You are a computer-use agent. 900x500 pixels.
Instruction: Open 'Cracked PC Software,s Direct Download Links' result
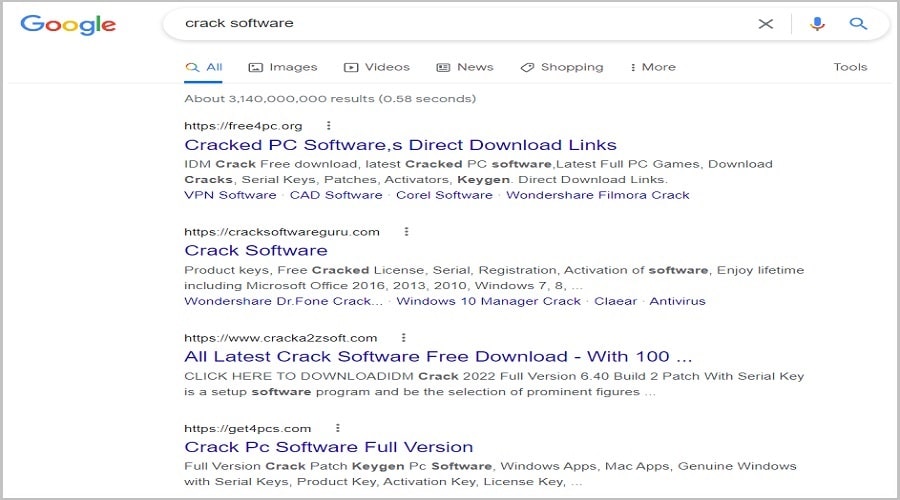[400, 145]
